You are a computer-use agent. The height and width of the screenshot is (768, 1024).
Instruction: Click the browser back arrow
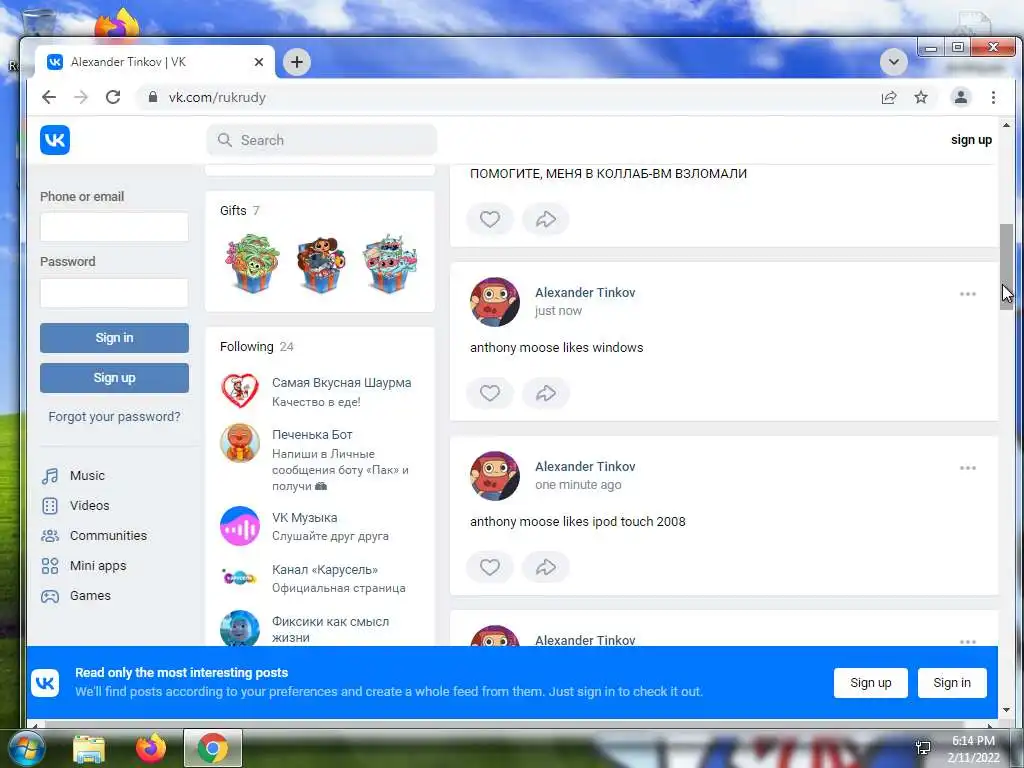coord(49,97)
